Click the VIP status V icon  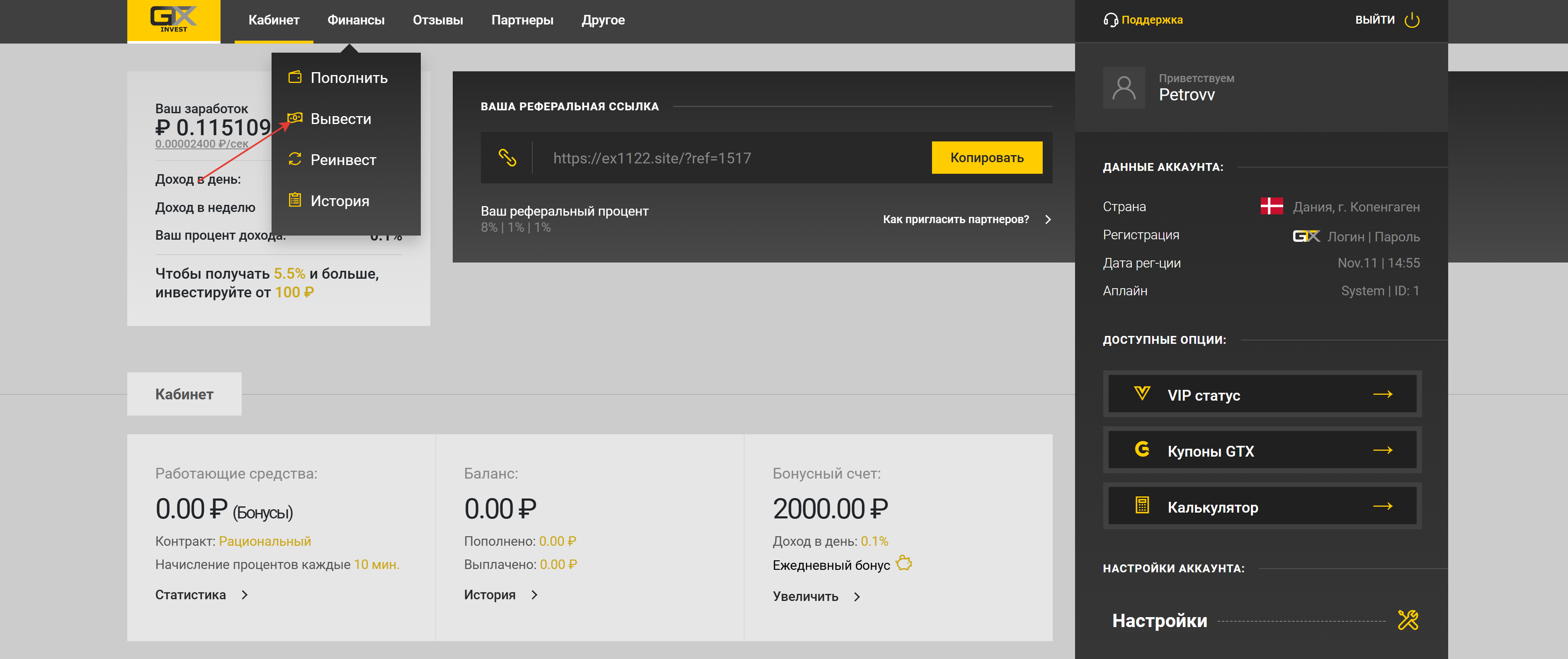tap(1142, 394)
